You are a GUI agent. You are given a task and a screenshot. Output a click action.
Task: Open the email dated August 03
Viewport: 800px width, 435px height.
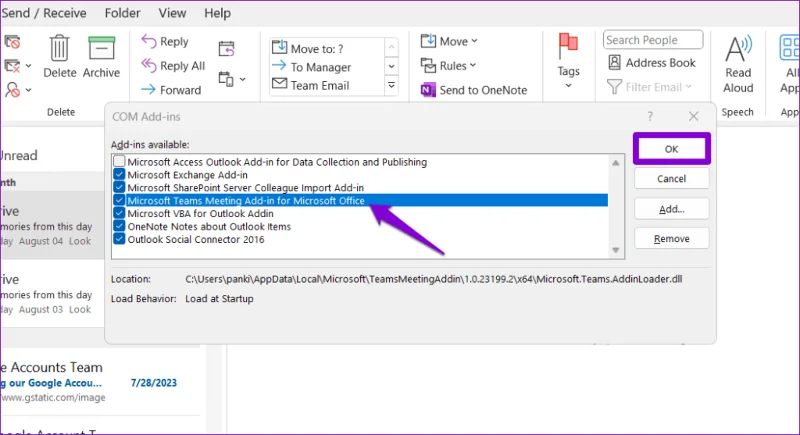51,293
